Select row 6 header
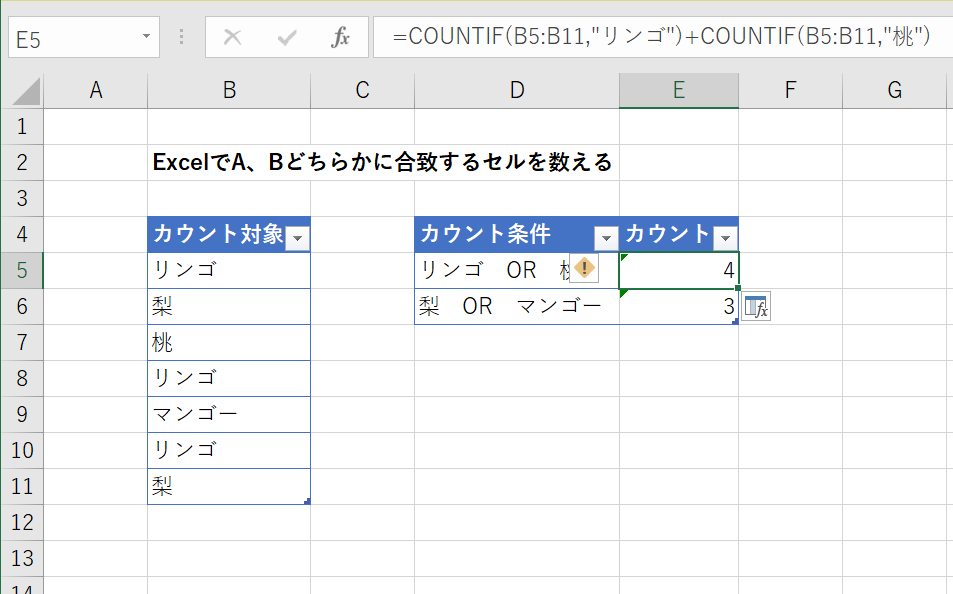This screenshot has height=594, width=953. click(x=22, y=306)
